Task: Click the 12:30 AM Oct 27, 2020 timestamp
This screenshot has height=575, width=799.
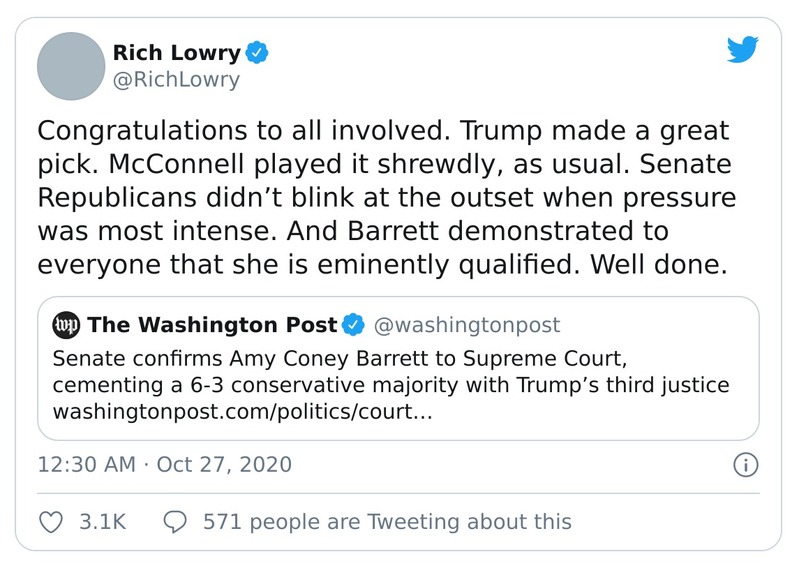Action: (164, 465)
